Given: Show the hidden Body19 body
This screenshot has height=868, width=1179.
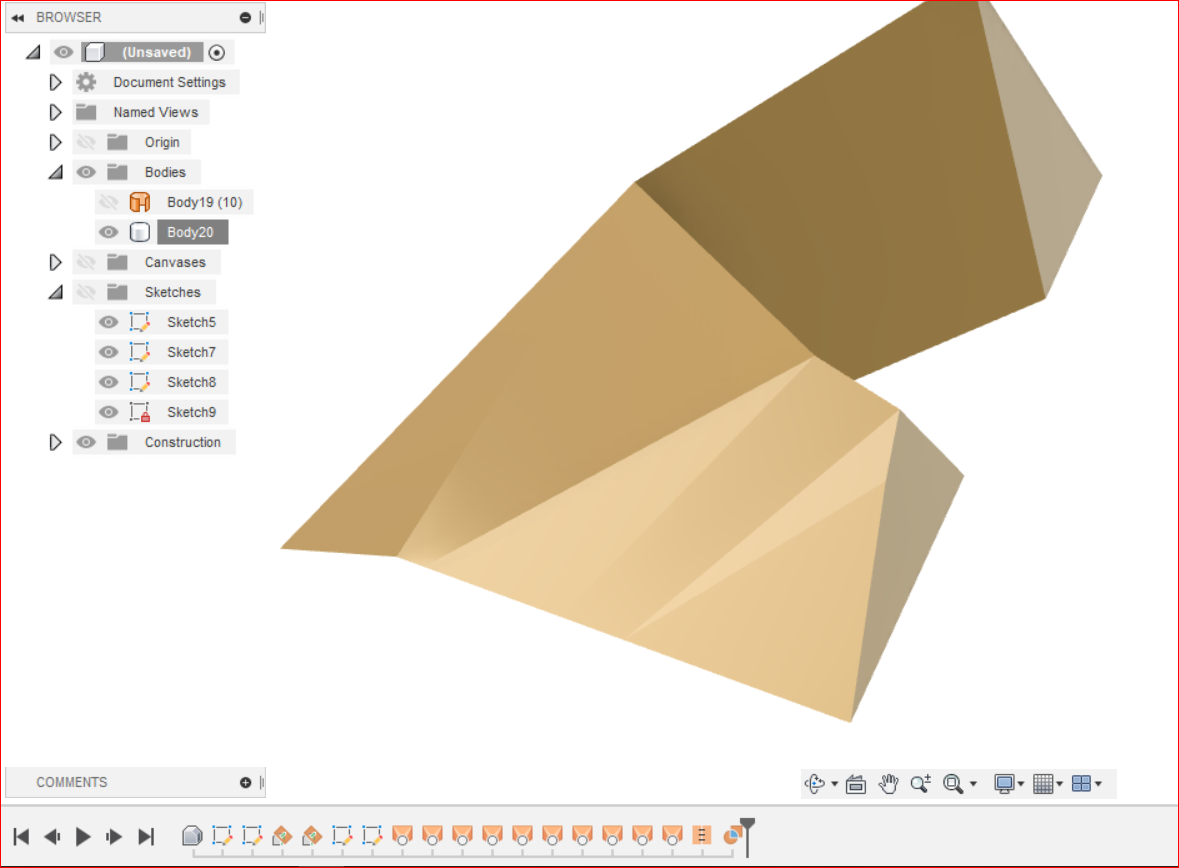Looking at the screenshot, I should 108,201.
